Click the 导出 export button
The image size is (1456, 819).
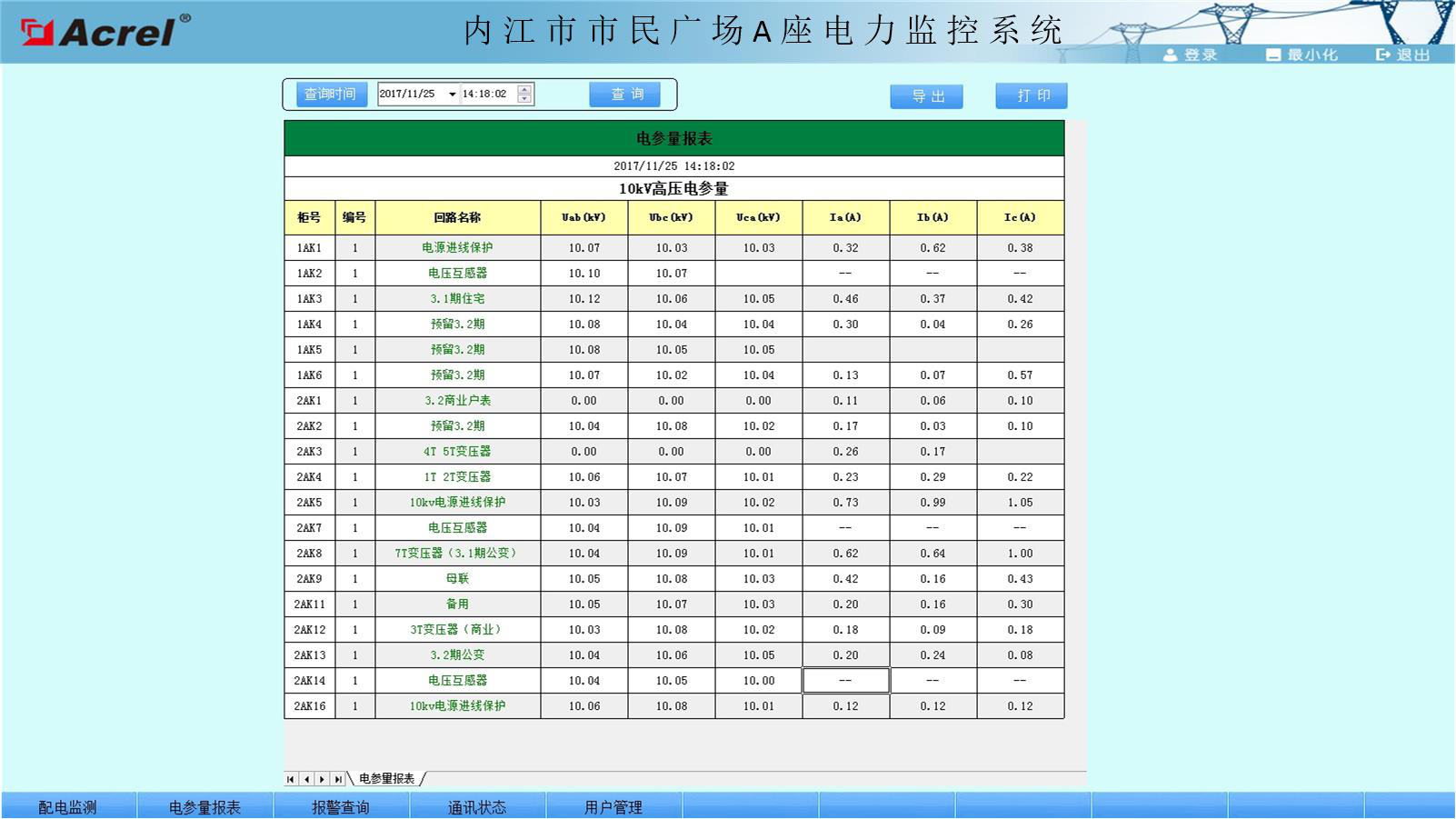pyautogui.click(x=926, y=95)
